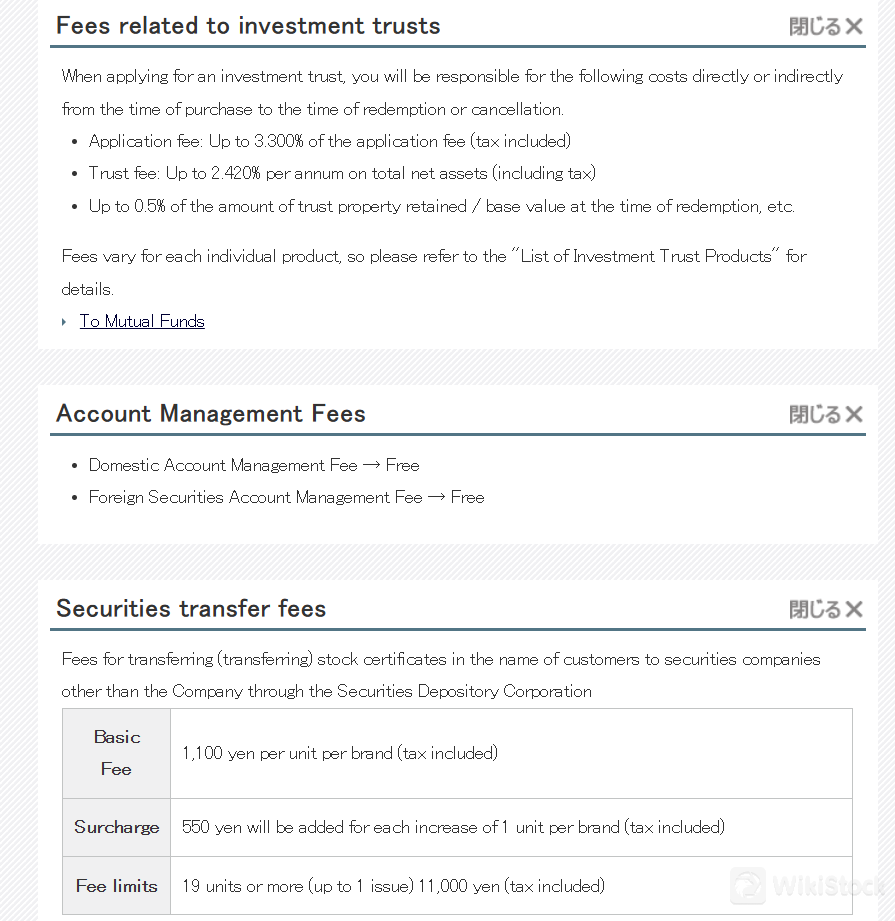Viewport: 895px width, 921px height.
Task: Click the bullet beside Domestic Account Management Fee
Action: [x=75, y=465]
